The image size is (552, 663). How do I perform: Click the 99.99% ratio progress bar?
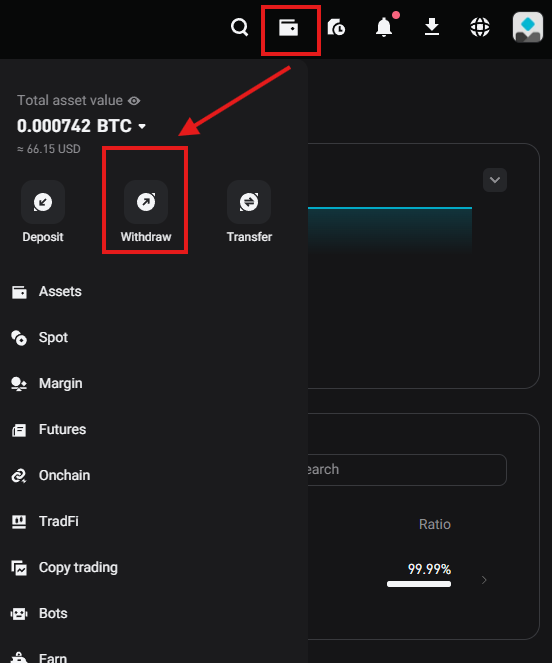pyautogui.click(x=419, y=584)
